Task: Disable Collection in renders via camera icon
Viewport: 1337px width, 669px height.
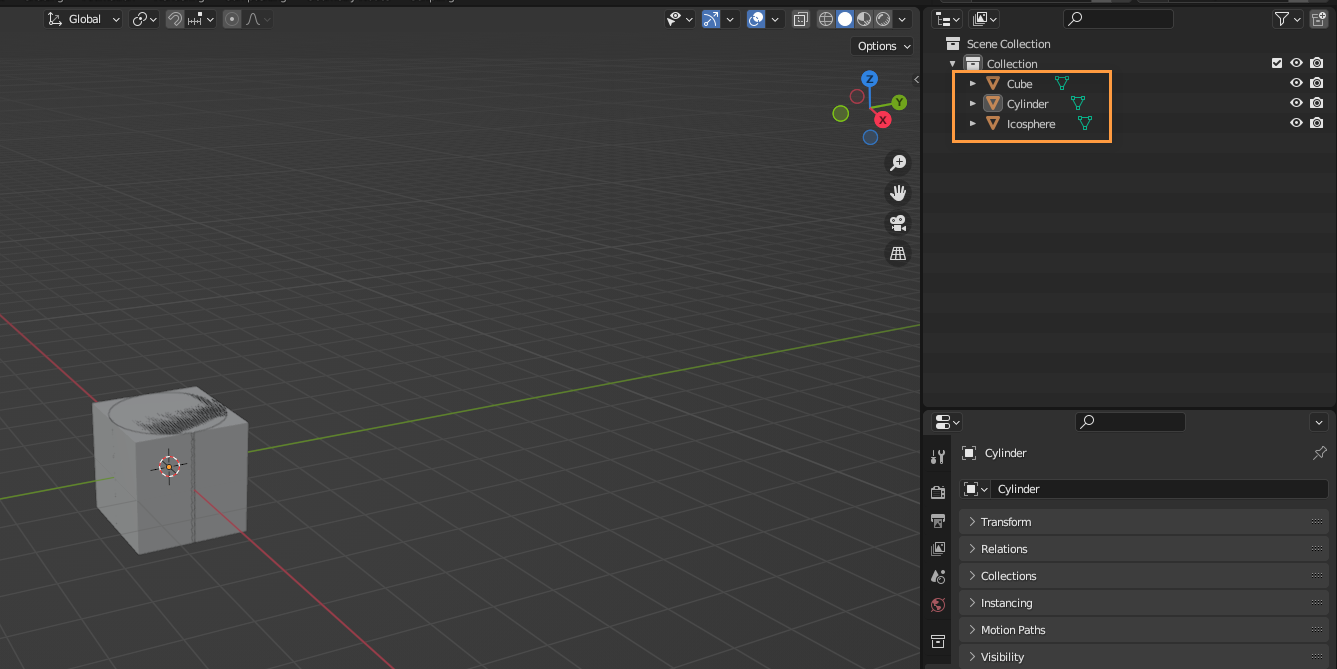Action: click(1317, 64)
